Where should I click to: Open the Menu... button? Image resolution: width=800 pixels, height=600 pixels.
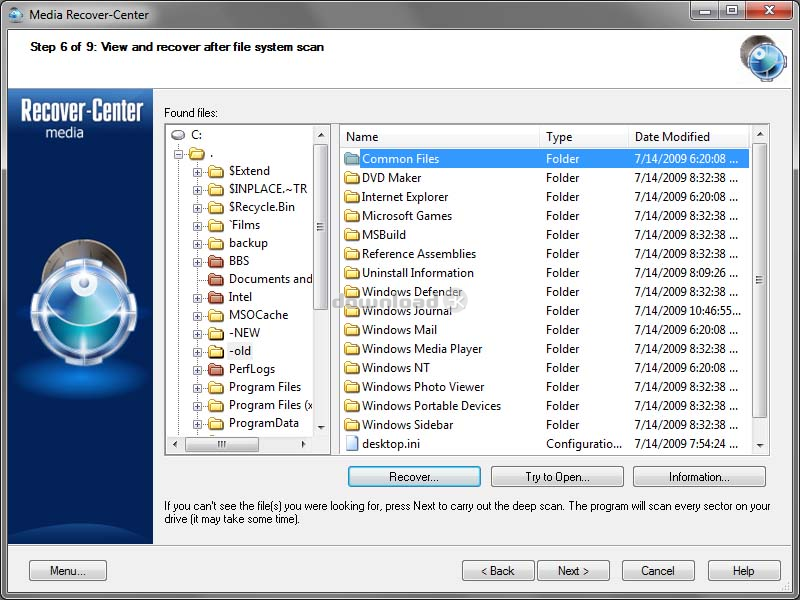[x=68, y=570]
